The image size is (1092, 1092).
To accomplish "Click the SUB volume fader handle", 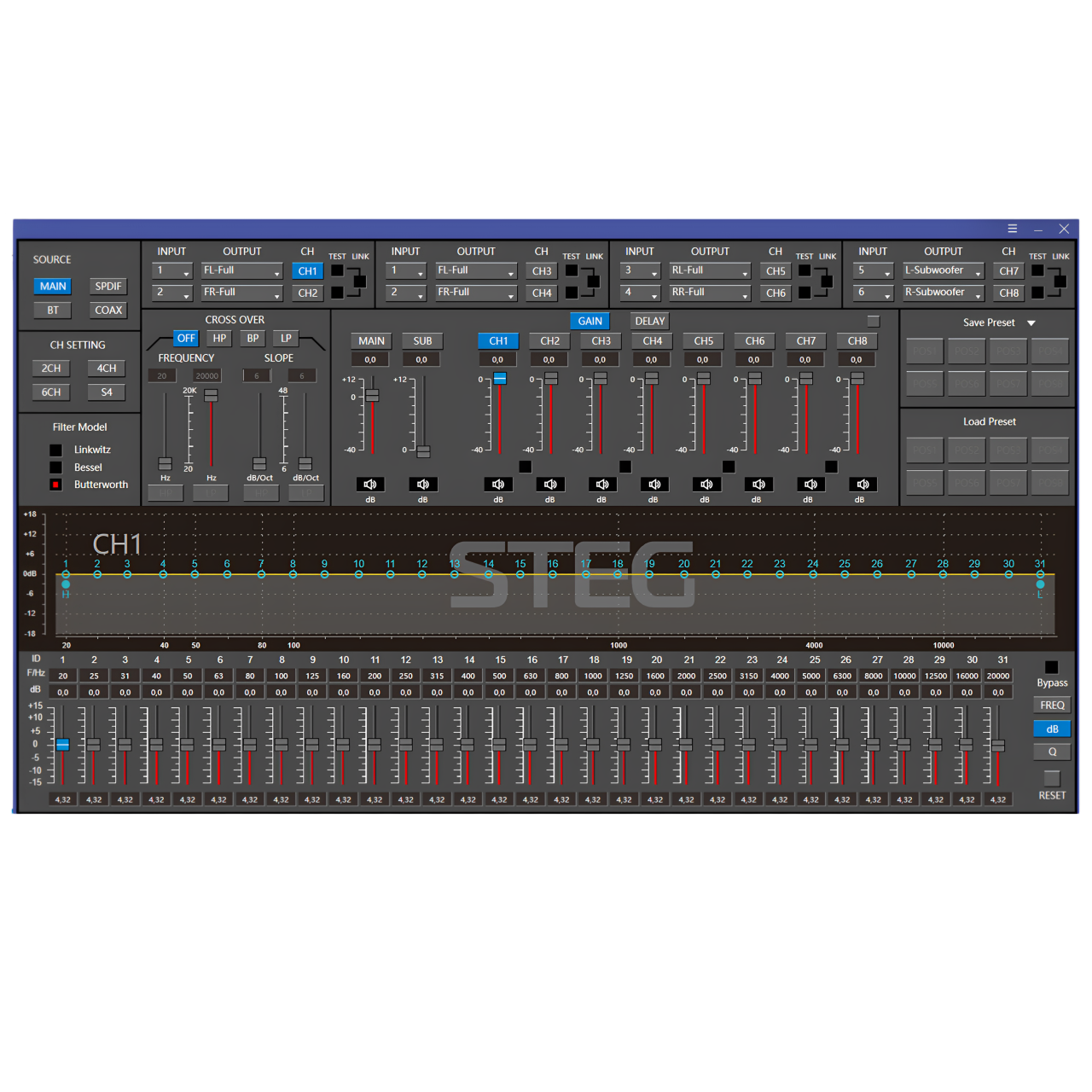I will click(x=423, y=450).
